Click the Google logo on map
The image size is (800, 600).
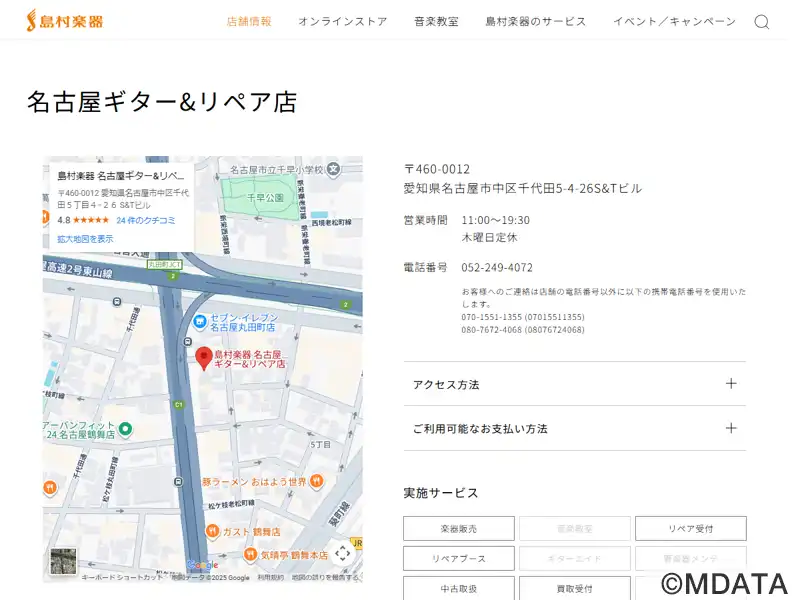201,566
